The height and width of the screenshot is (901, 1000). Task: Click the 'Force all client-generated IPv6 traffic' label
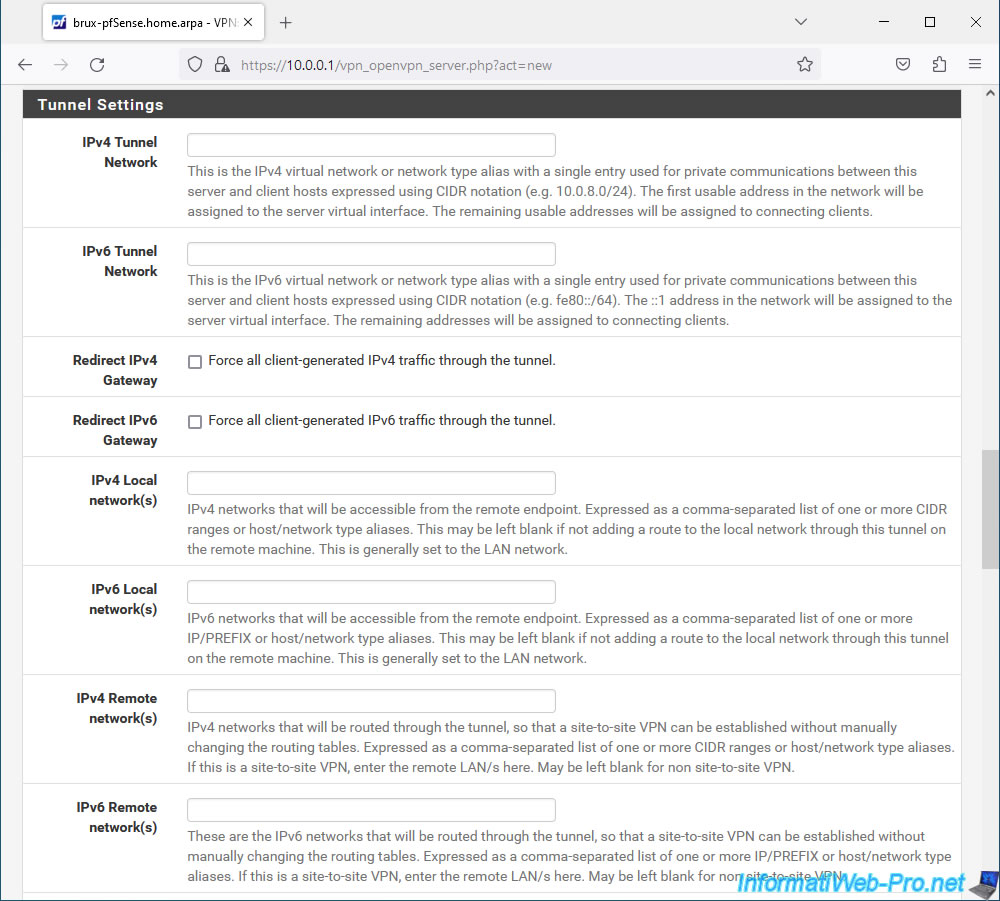pos(381,420)
